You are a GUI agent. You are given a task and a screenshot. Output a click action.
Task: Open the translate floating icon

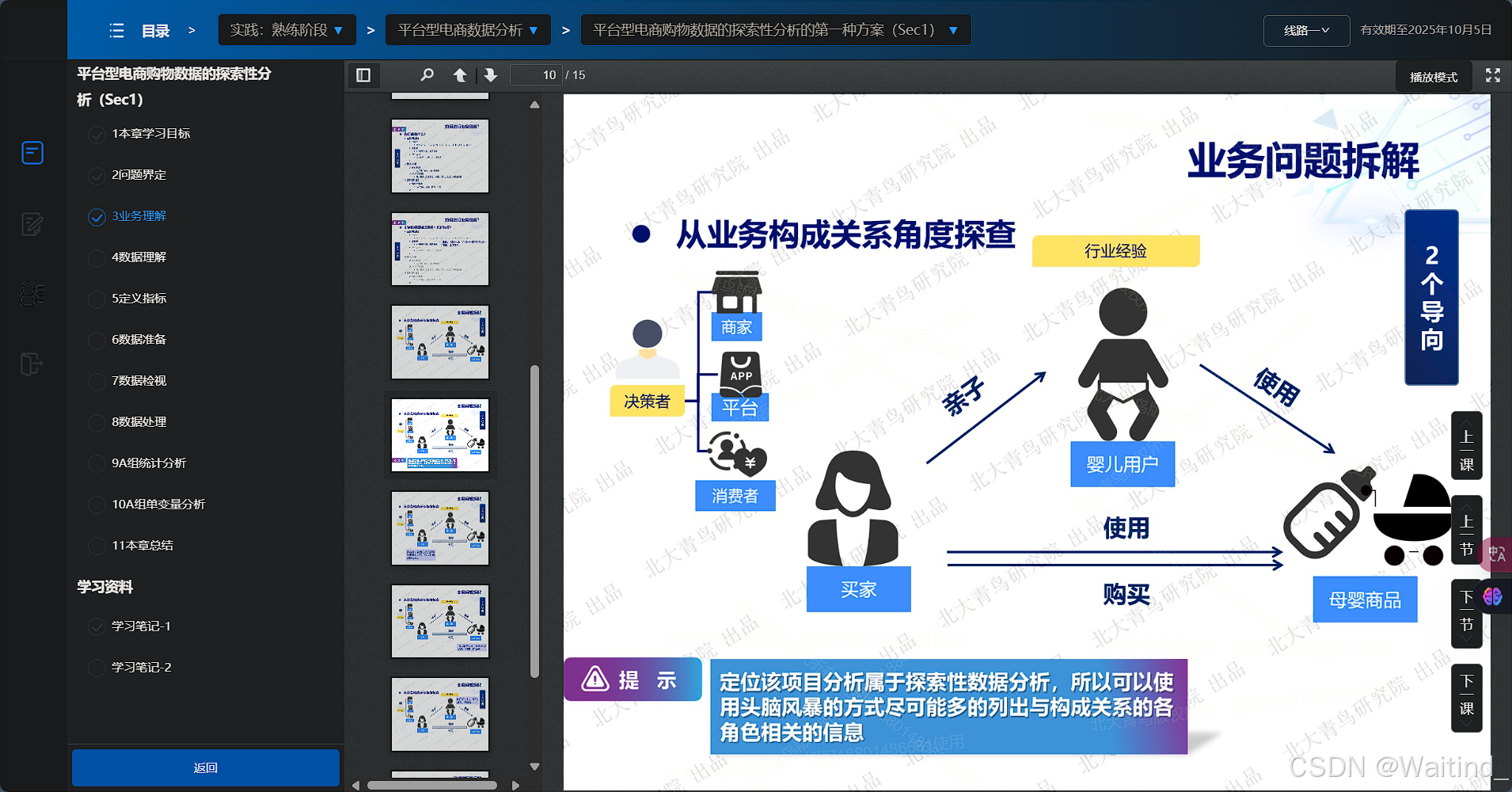pos(1497,554)
